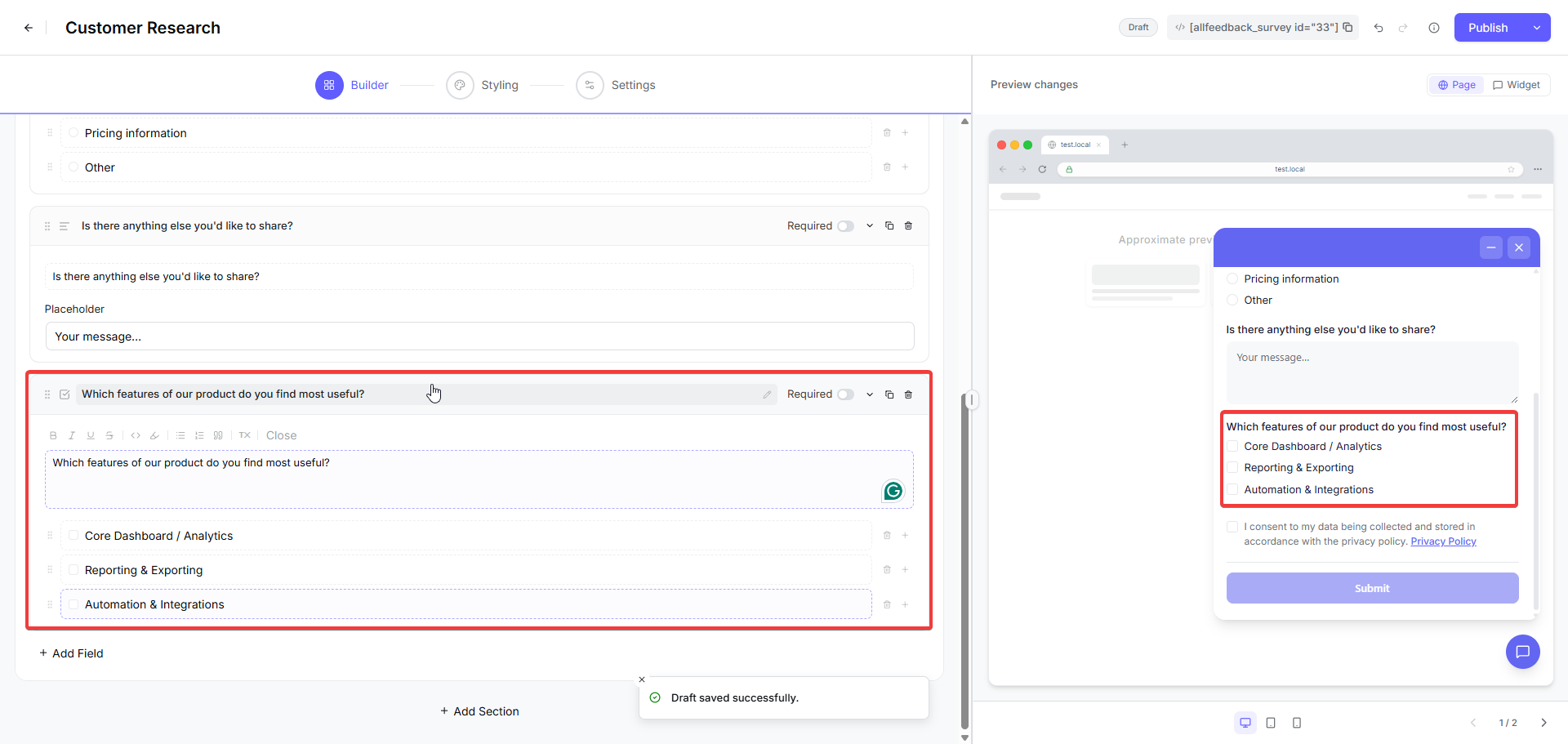The image size is (1568, 744).
Task: Edit the Automation & Integrations option text
Action: [465, 604]
